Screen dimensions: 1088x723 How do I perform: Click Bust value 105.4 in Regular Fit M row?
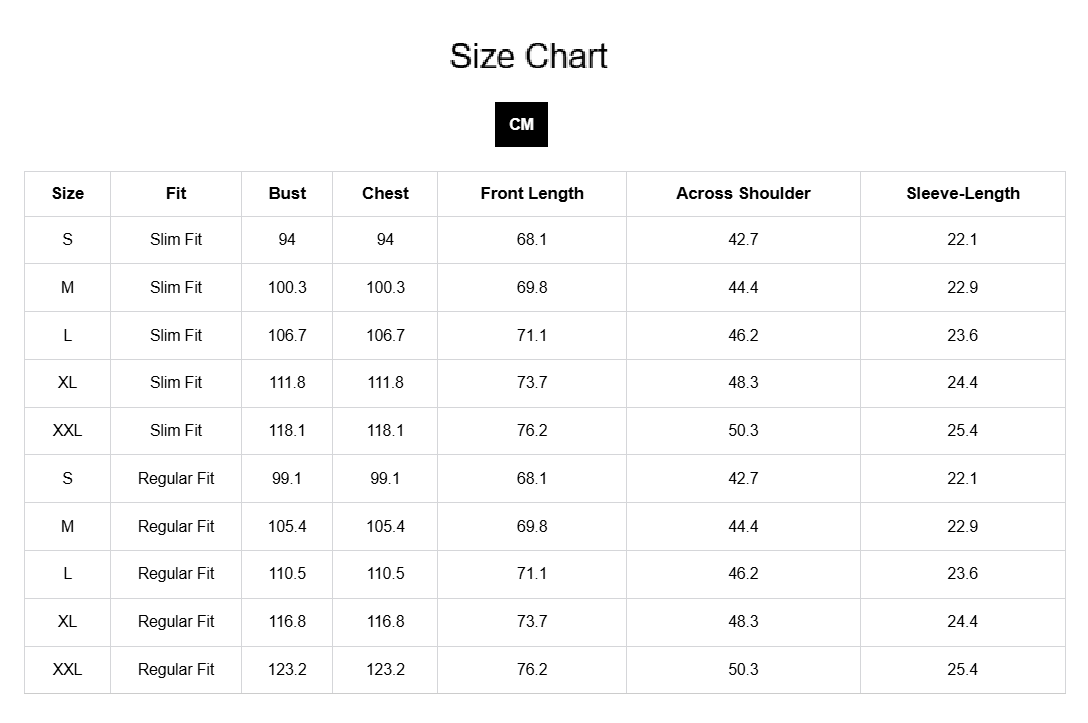[287, 526]
